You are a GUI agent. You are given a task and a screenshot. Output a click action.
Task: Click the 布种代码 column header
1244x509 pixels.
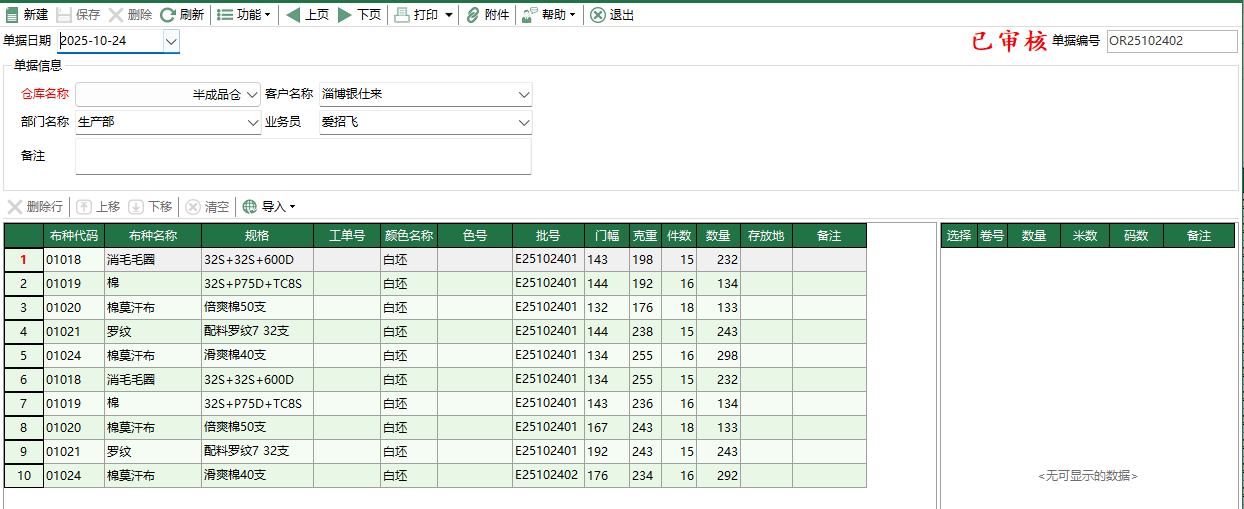pos(74,236)
